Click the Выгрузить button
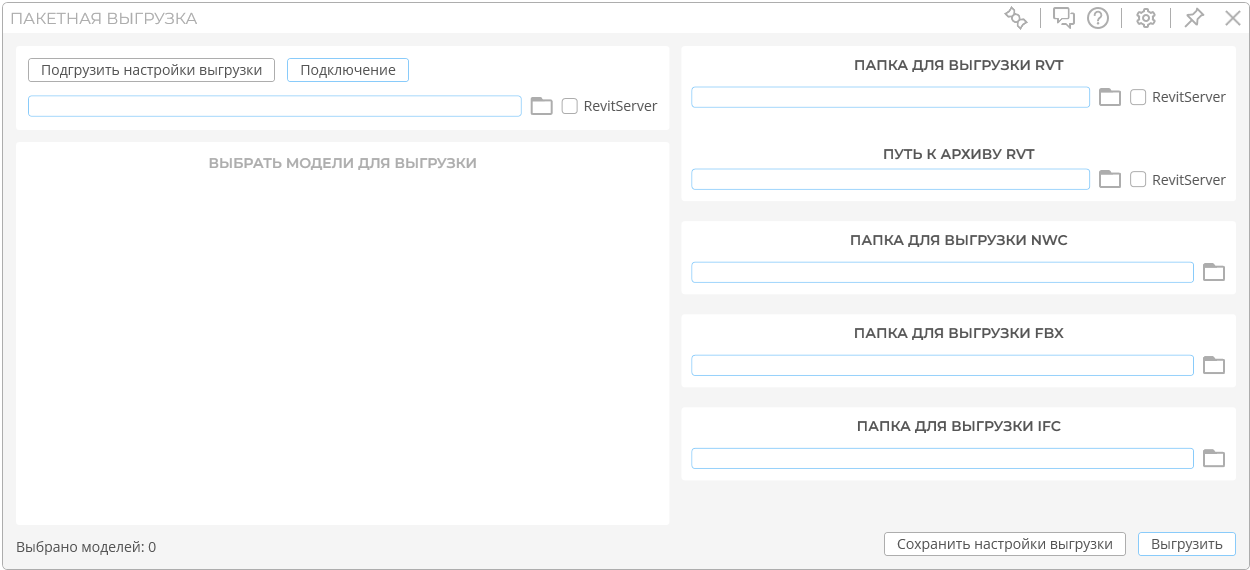 pos(1187,544)
